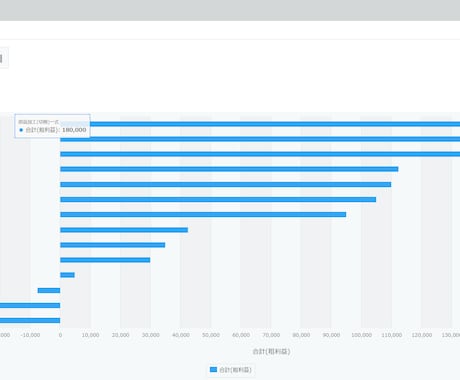
Task: Click the 0 axis label
Action: [x=60, y=335]
